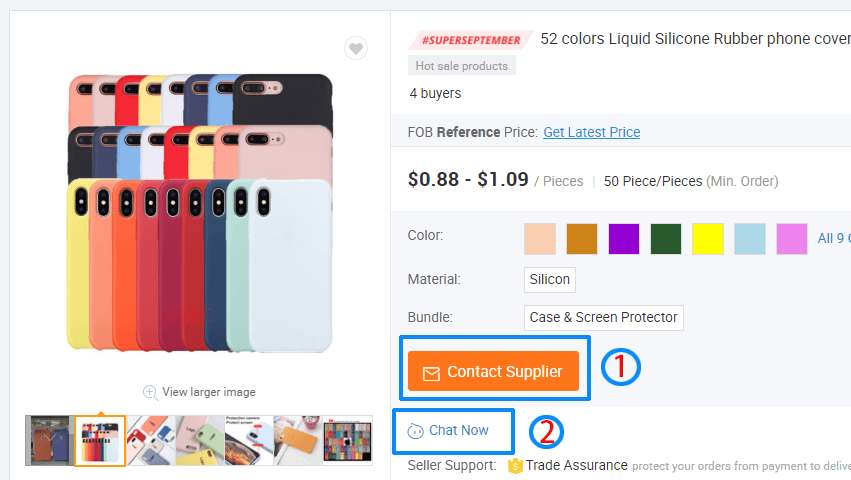
Task: Pick the yellow color swatch
Action: 708,239
